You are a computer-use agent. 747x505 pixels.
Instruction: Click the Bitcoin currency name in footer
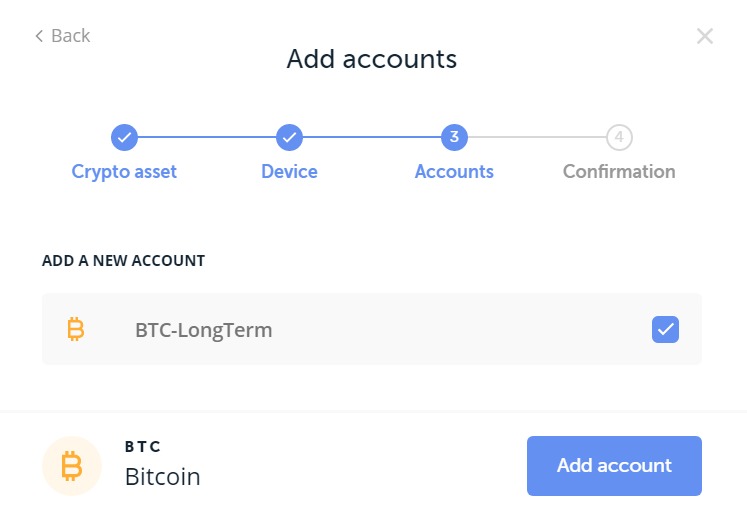click(x=162, y=476)
